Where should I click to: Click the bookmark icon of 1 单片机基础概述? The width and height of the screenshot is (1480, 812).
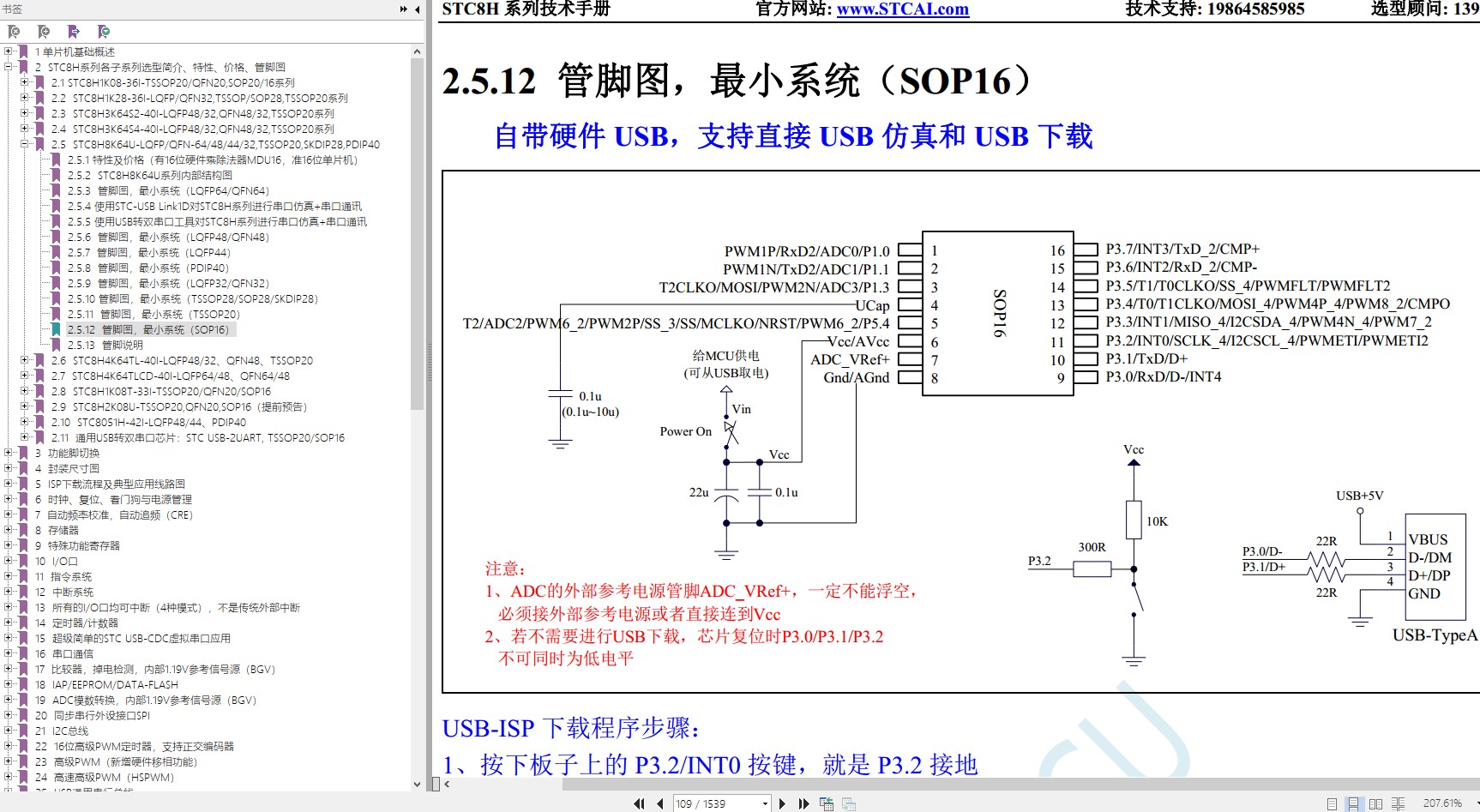tap(23, 51)
